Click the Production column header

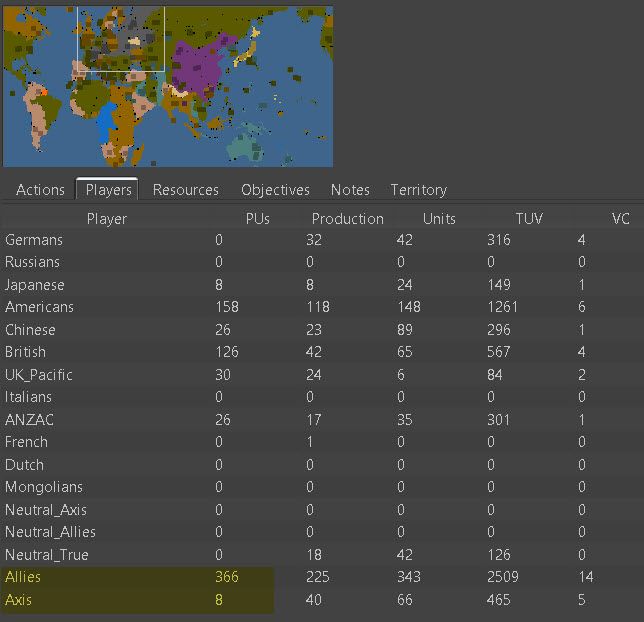pyautogui.click(x=347, y=218)
